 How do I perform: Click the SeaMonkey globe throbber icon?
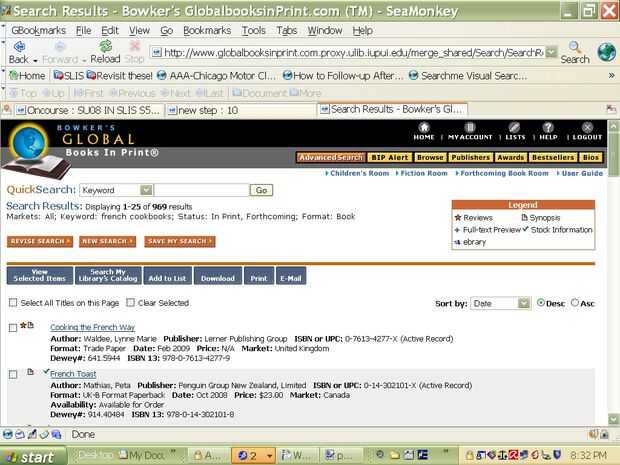(607, 52)
